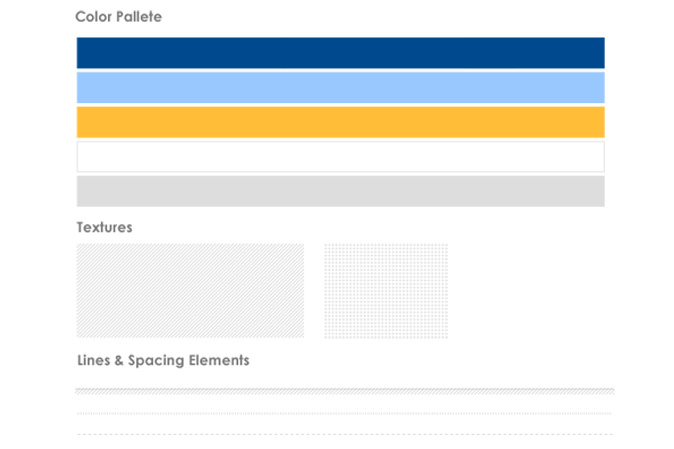Click the letter "T" starting Textures

80,227
